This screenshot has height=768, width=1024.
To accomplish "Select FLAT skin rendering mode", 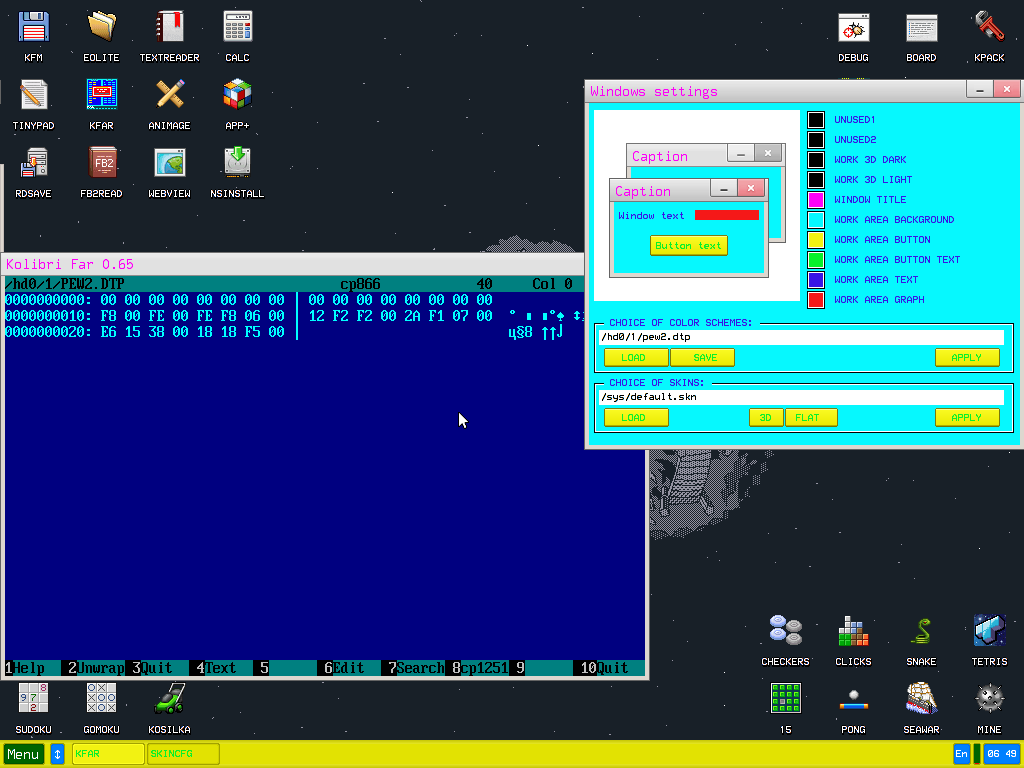I will coord(811,417).
